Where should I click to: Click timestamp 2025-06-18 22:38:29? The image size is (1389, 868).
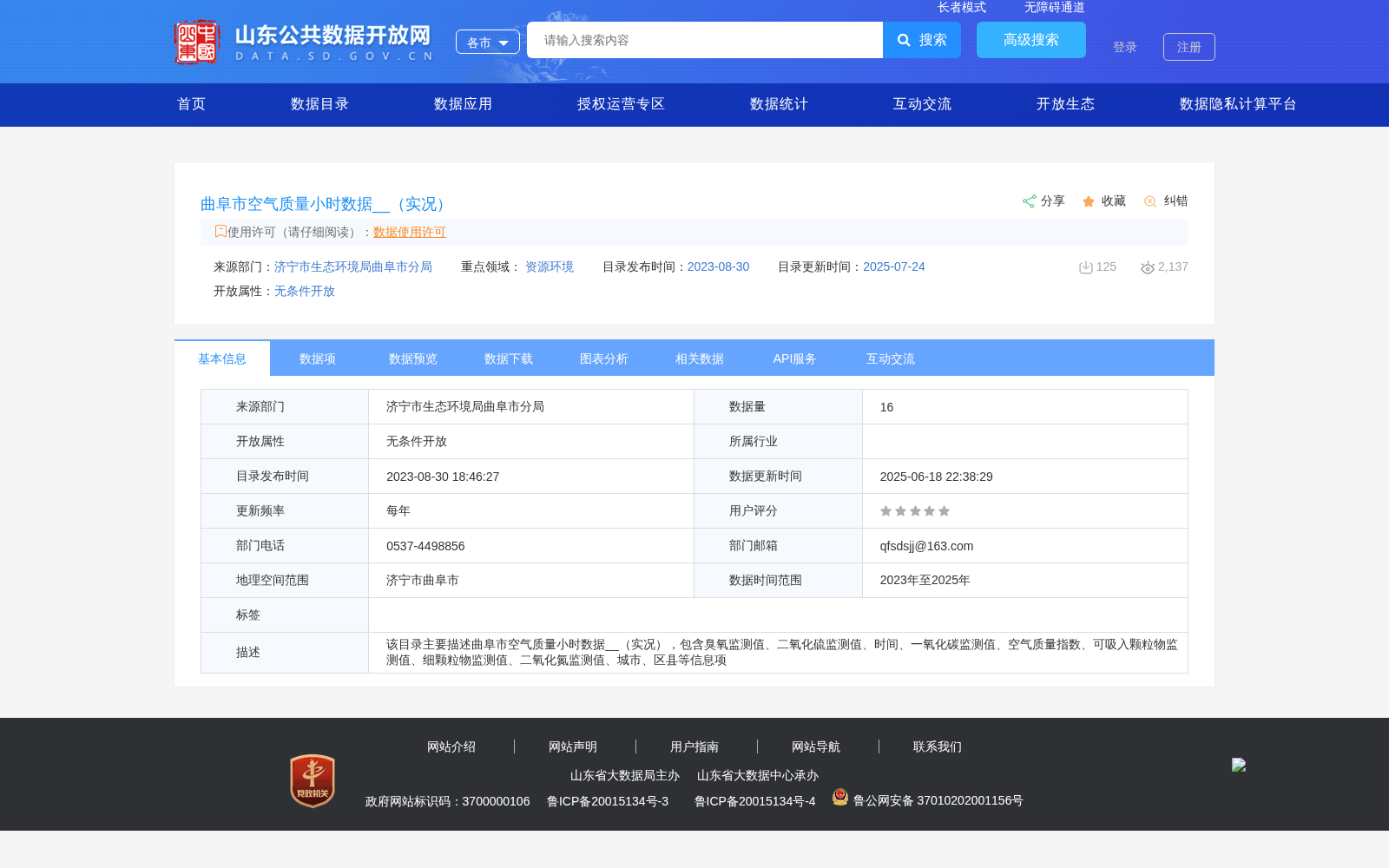point(937,477)
